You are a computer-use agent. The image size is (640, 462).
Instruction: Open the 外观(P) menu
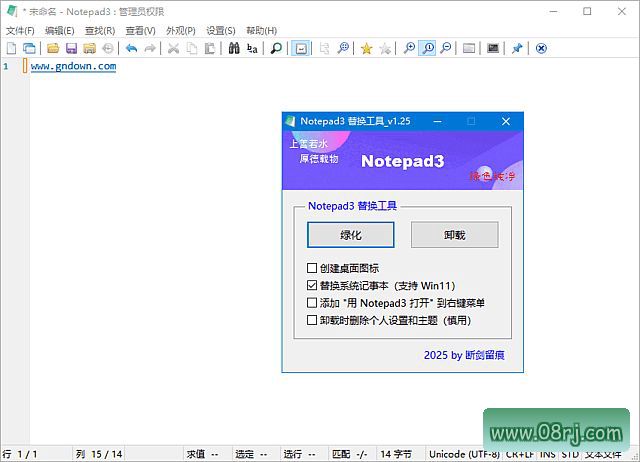pyautogui.click(x=181, y=31)
